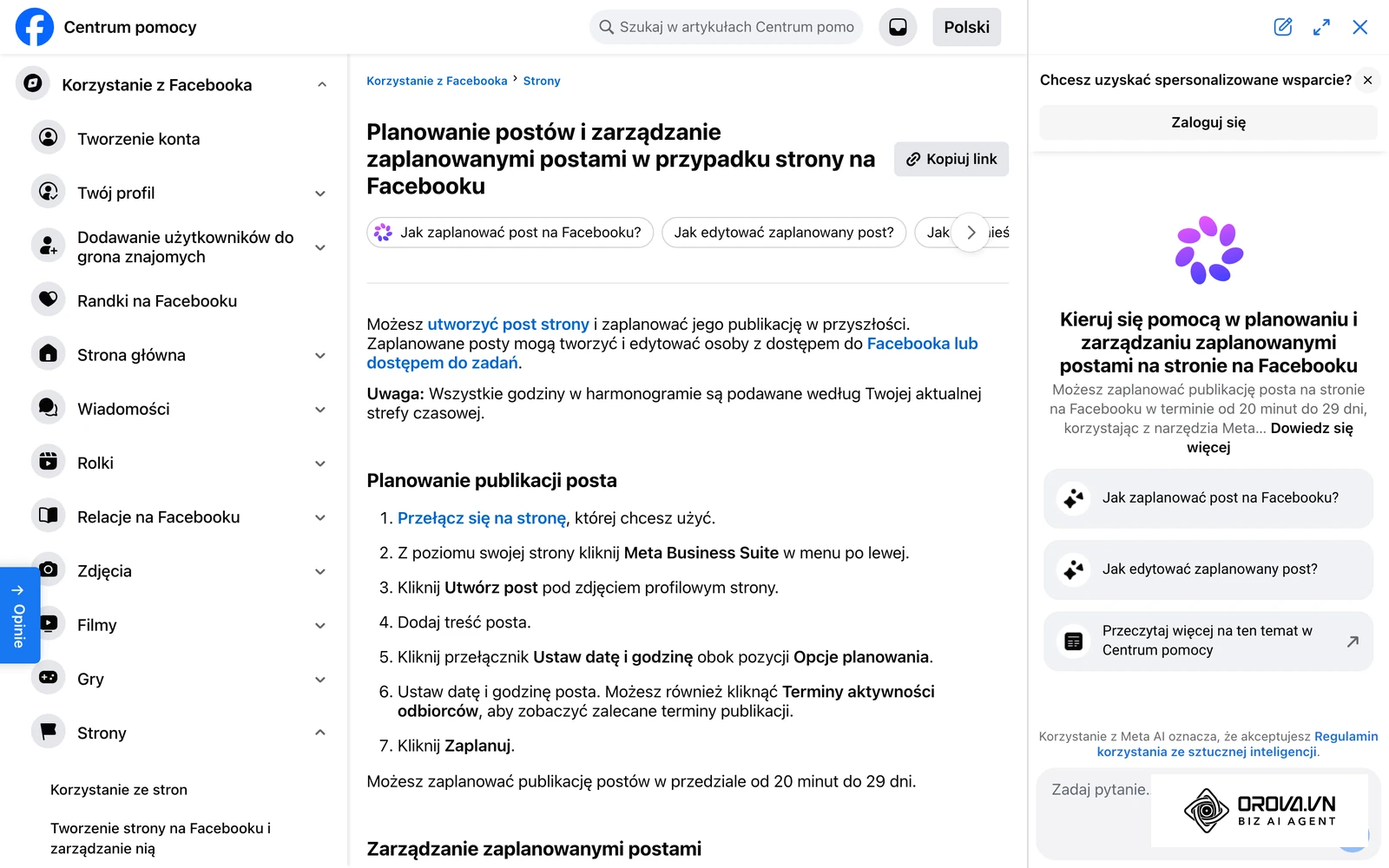
Task: Expand the Wiadomości submenu
Action: 320,410
